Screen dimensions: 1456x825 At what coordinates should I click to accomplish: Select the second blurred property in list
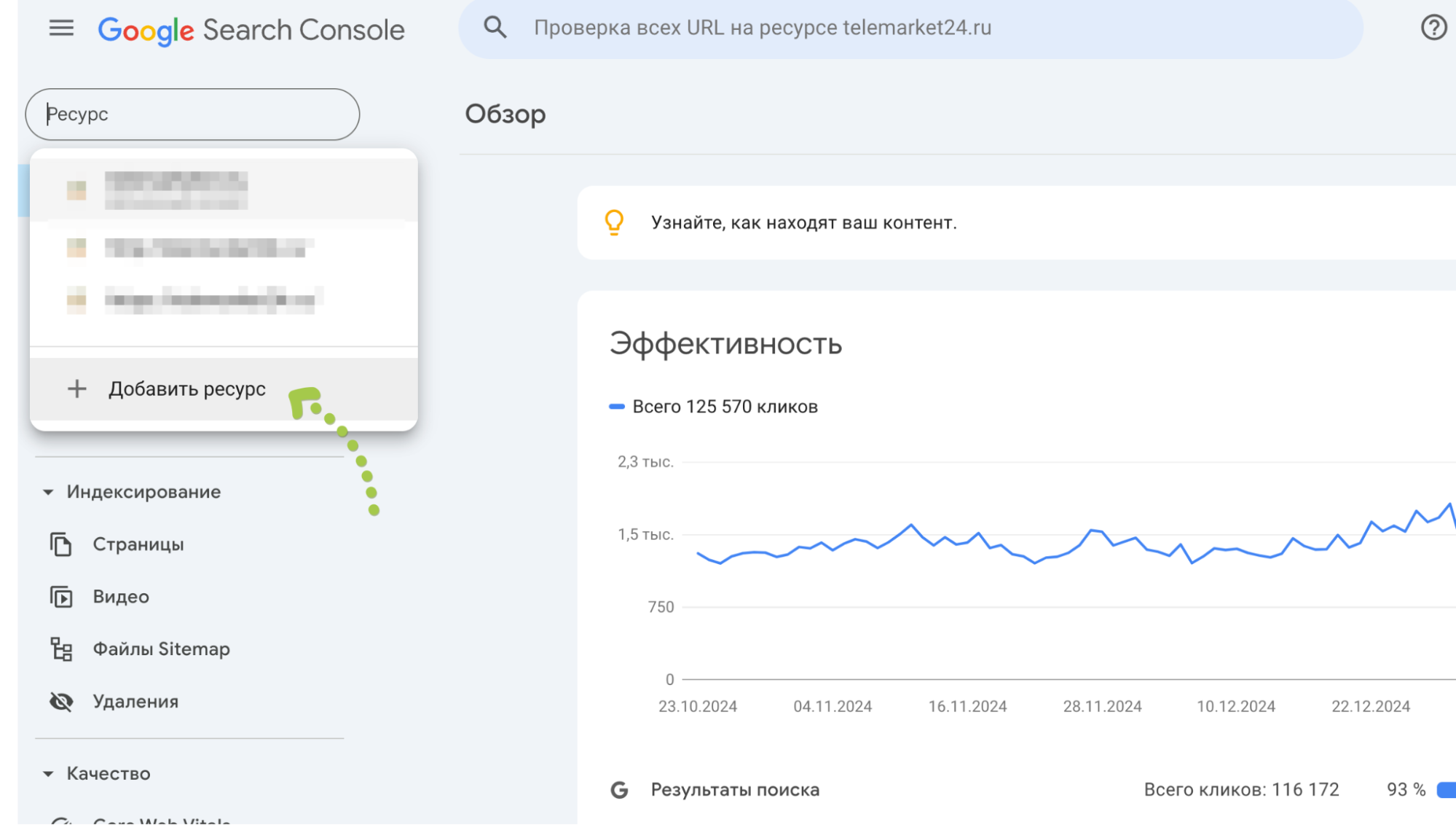(224, 248)
